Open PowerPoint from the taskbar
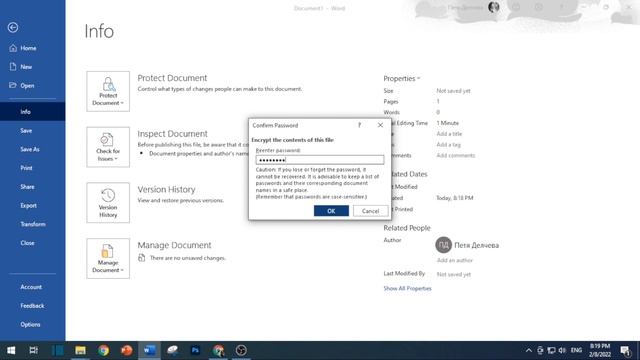The height and width of the screenshot is (360, 640). (x=126, y=351)
